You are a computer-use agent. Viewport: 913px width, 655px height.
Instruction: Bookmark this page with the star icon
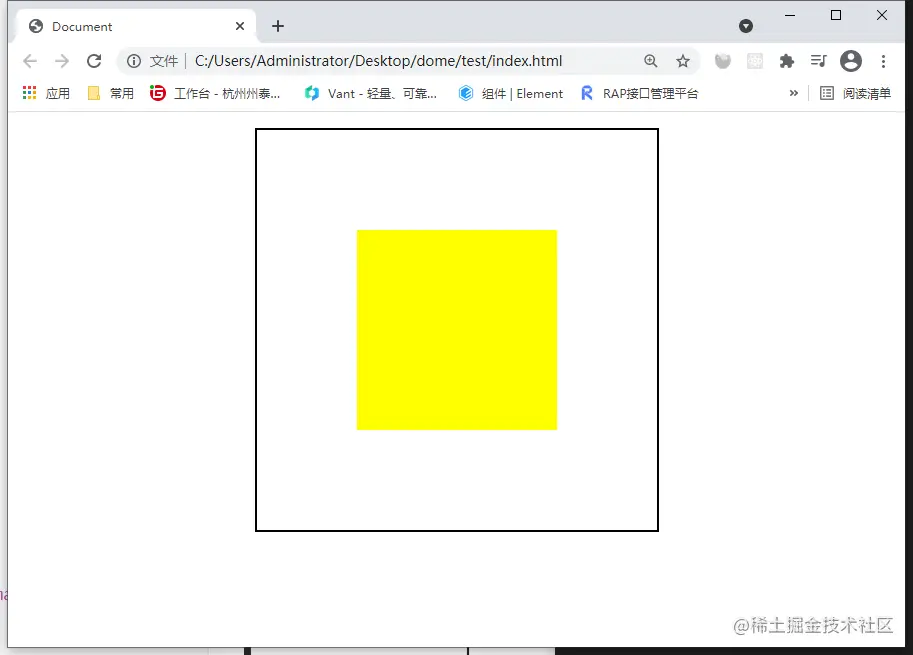(683, 61)
